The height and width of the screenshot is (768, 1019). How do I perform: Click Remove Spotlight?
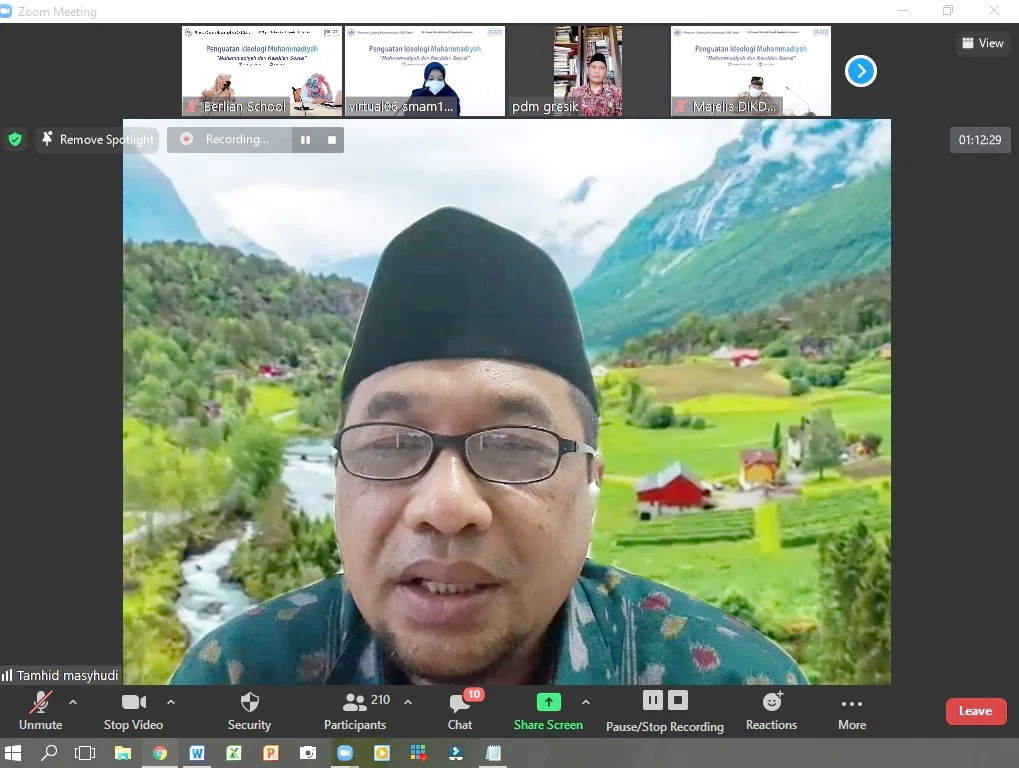click(x=96, y=140)
